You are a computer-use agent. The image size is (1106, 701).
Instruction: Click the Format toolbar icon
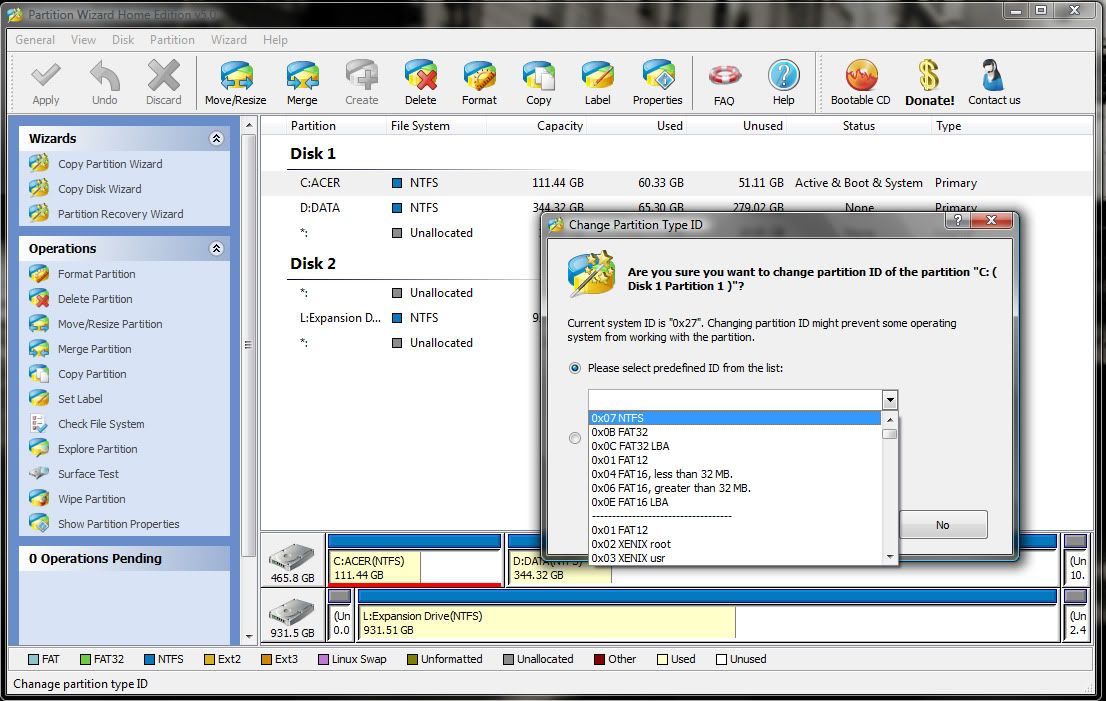point(480,75)
